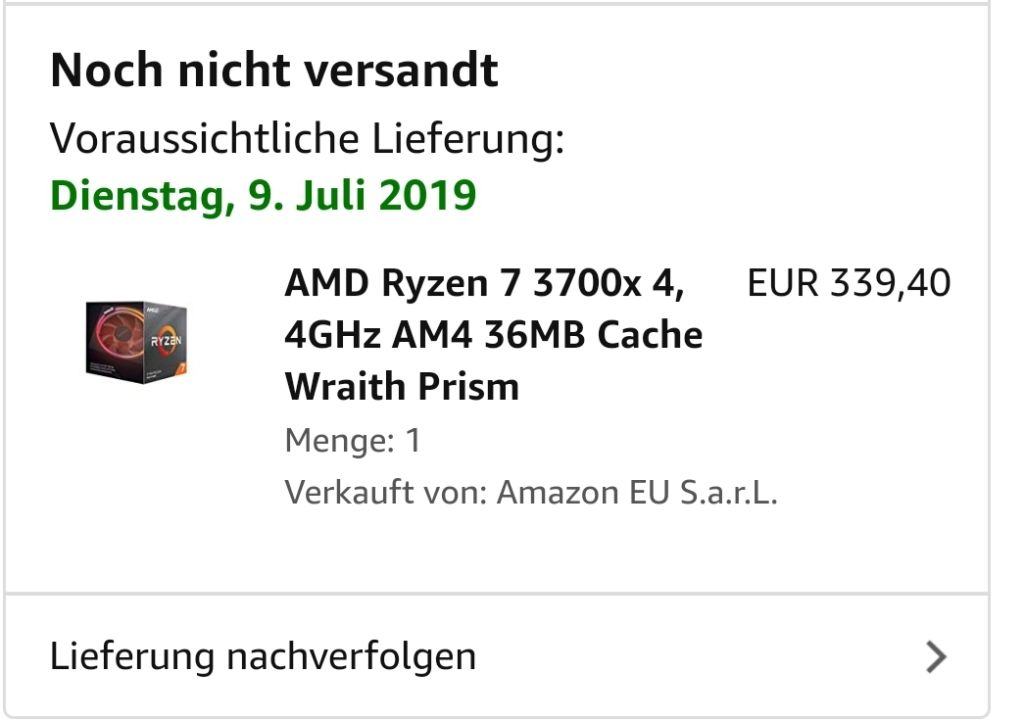The width and height of the screenshot is (1024, 720).
Task: Click the "Menge: 1" quantity text
Action: (353, 440)
